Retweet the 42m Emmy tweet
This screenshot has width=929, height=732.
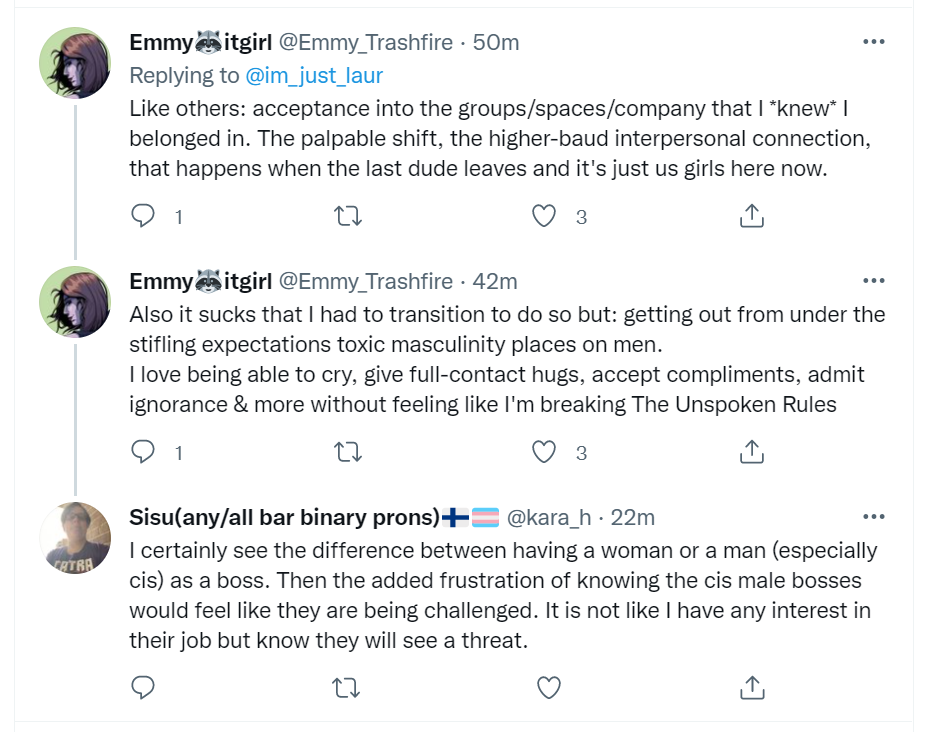pyautogui.click(x=348, y=452)
